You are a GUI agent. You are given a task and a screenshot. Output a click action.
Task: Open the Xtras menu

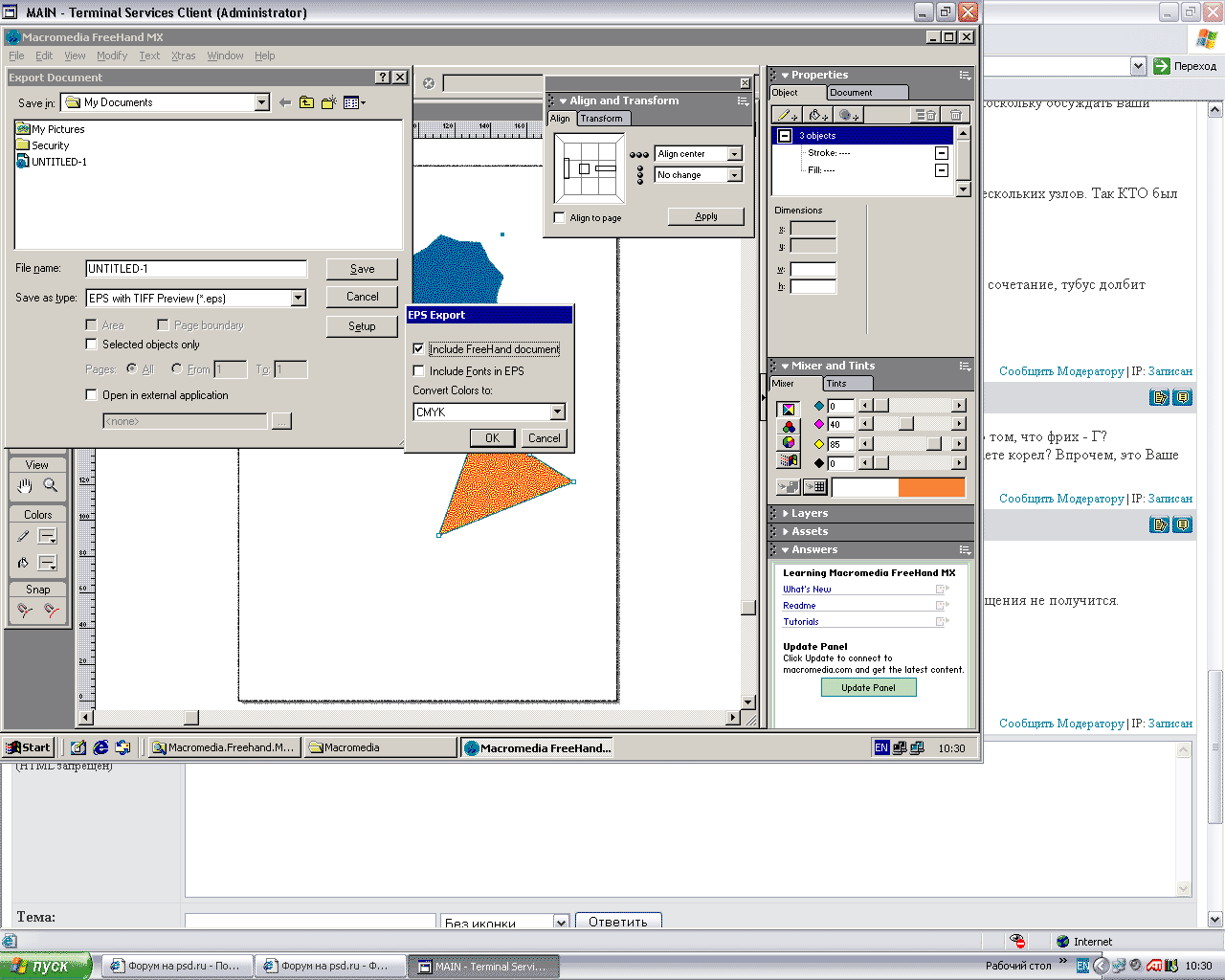[x=183, y=56]
